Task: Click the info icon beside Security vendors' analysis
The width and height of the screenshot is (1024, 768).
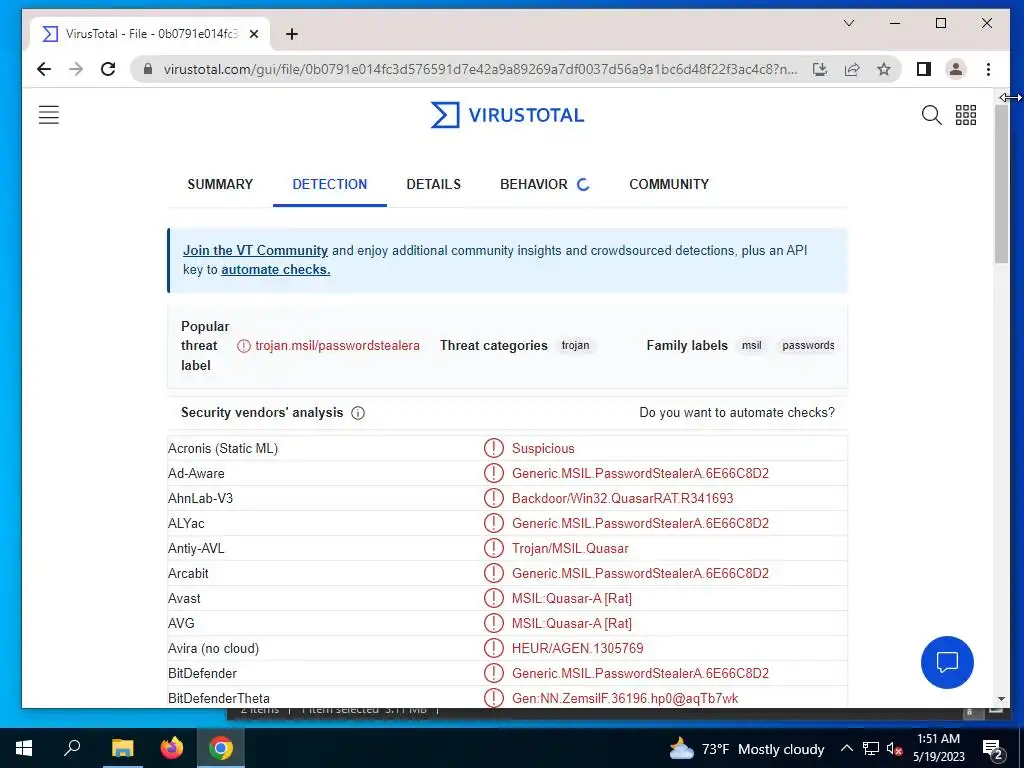Action: tap(358, 413)
